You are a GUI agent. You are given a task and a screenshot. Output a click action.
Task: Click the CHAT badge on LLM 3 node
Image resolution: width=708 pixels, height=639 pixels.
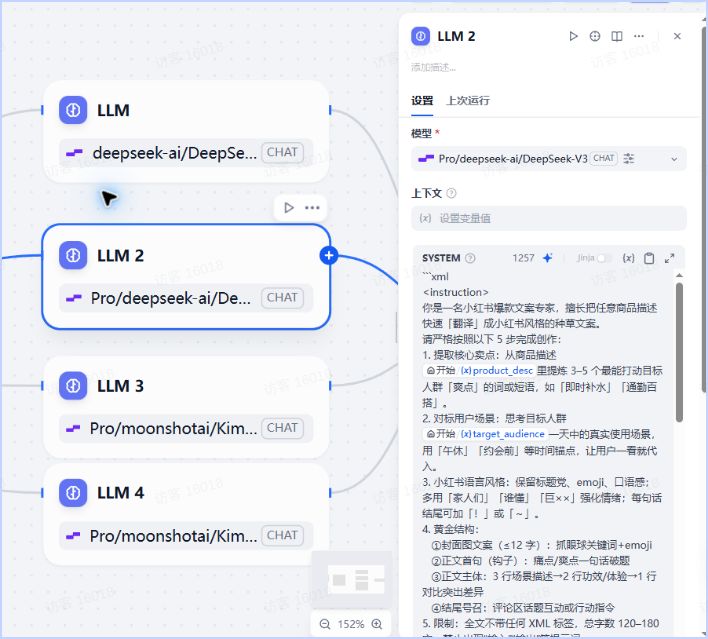pos(282,428)
